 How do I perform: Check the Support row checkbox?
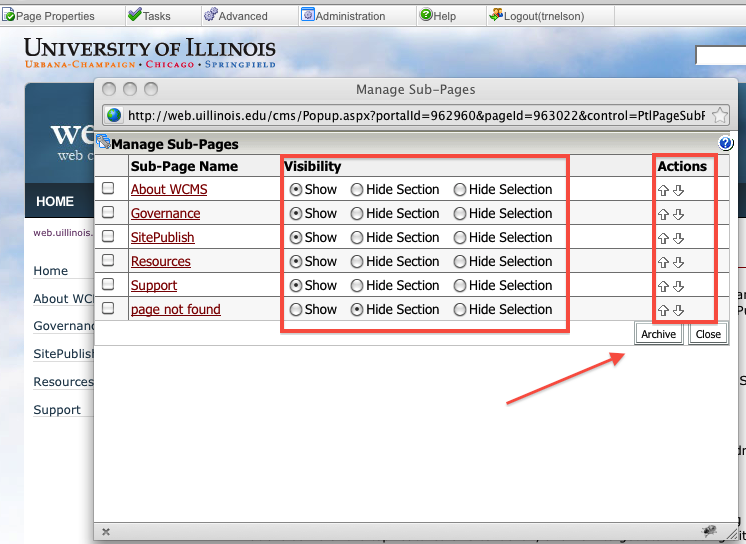pos(108,284)
